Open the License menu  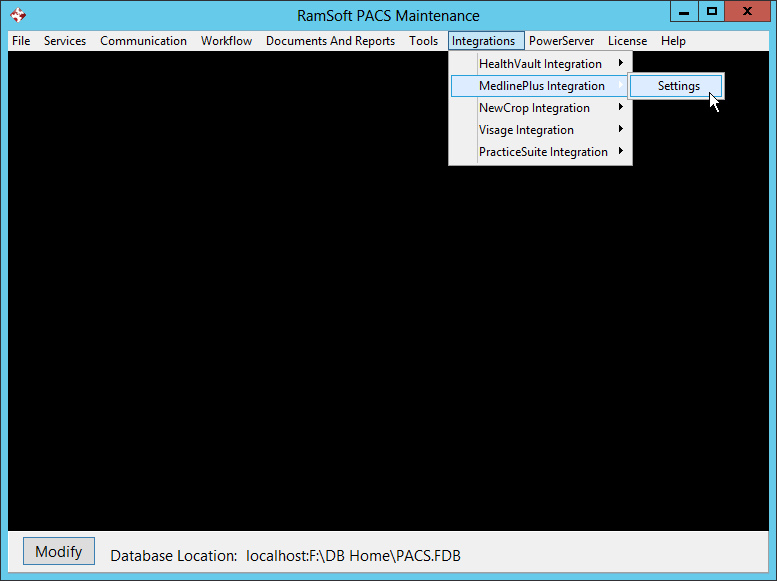pyautogui.click(x=627, y=41)
